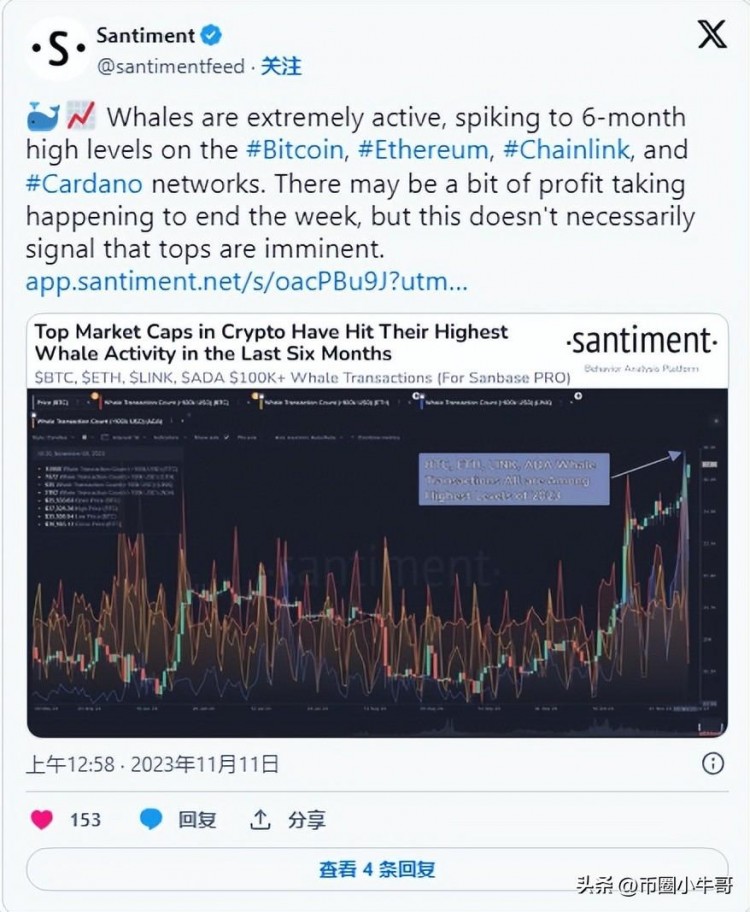Follow the account via 关注

[x=281, y=66]
